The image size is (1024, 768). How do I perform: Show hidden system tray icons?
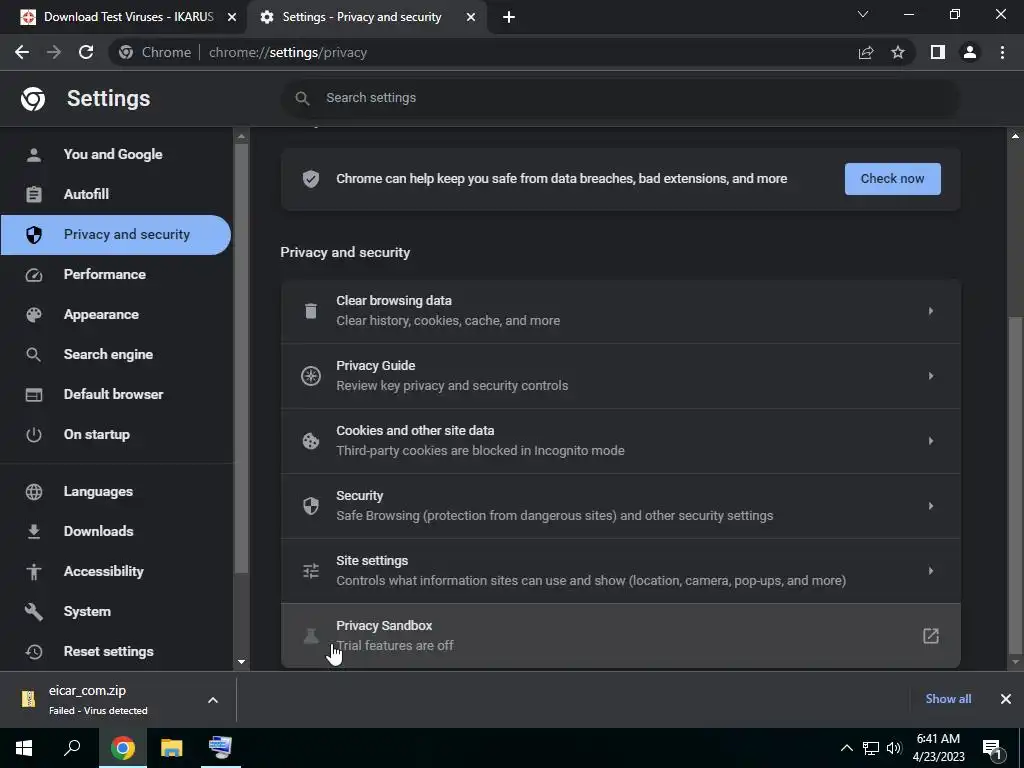(846, 748)
